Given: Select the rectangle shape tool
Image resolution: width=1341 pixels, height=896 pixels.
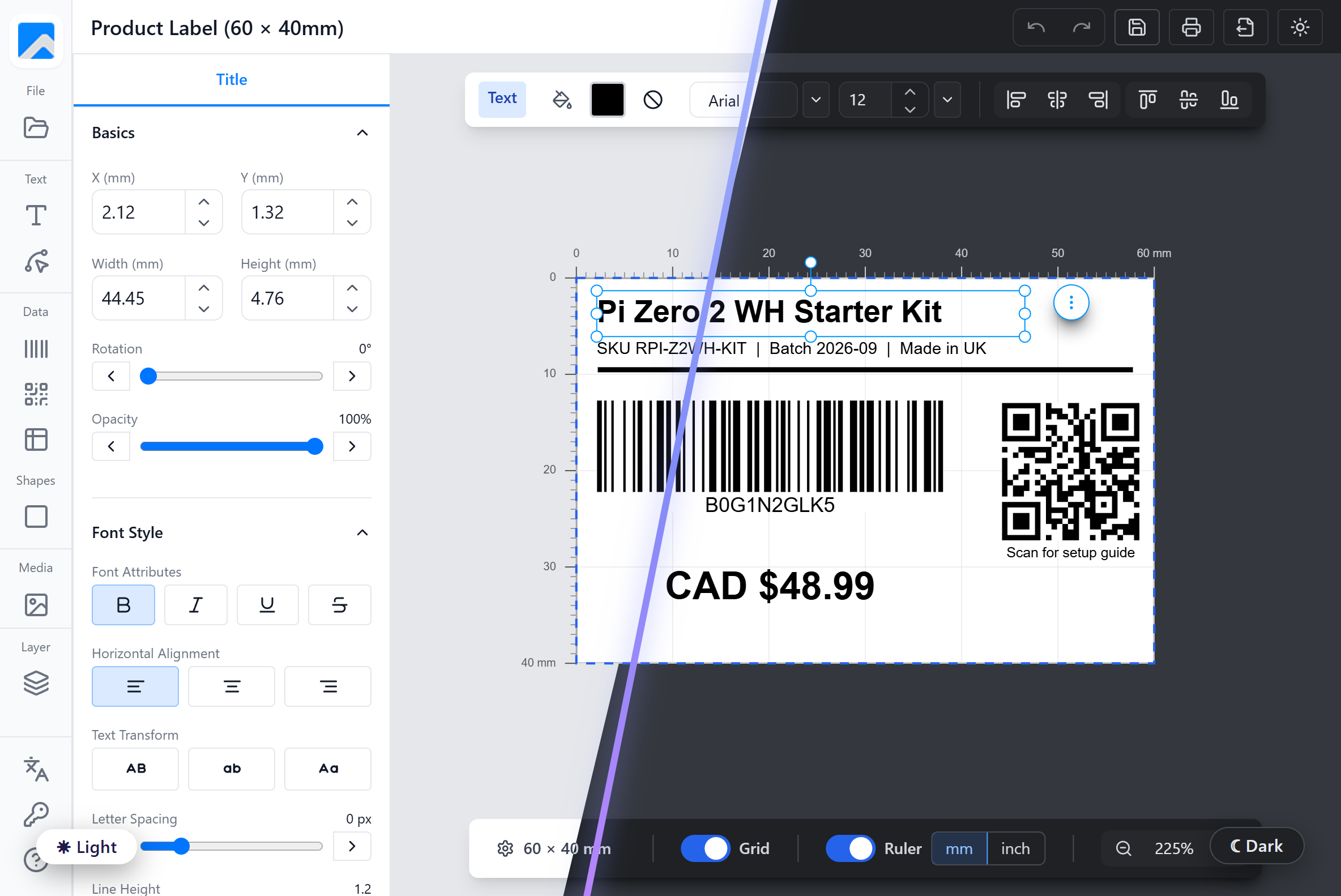Looking at the screenshot, I should coord(36,517).
